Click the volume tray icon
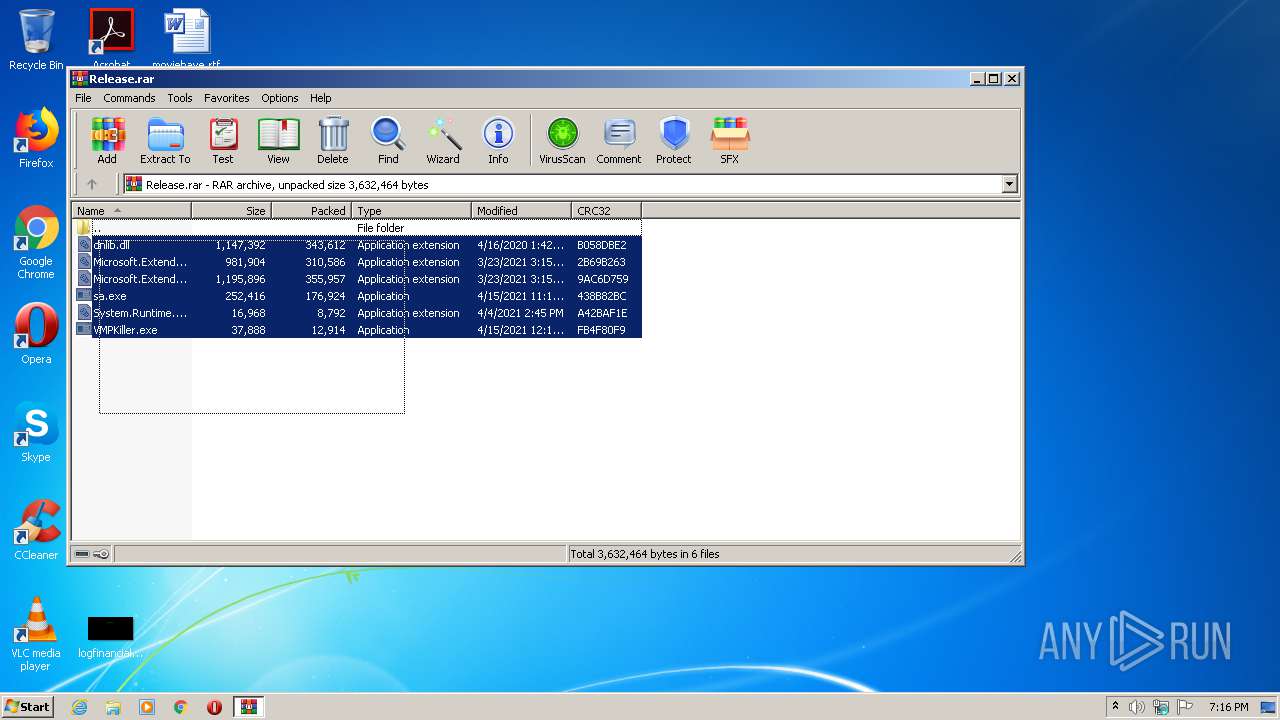 tap(1137, 707)
